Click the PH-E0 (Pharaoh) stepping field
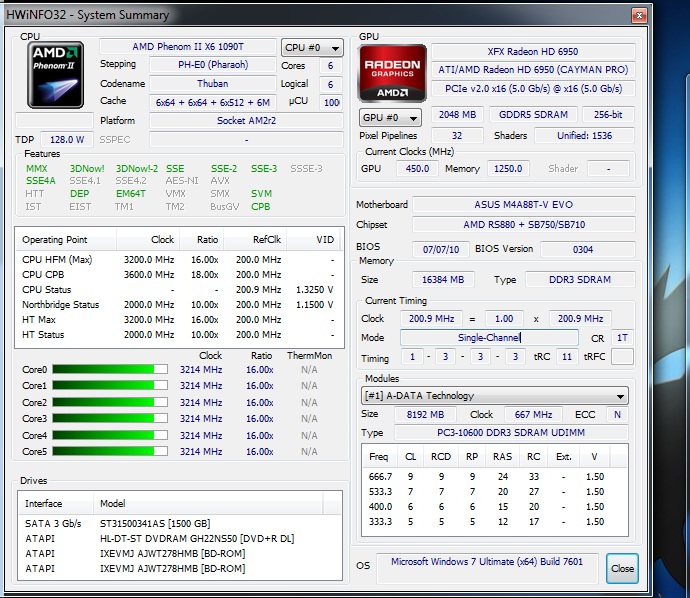690x598 pixels. [x=213, y=65]
